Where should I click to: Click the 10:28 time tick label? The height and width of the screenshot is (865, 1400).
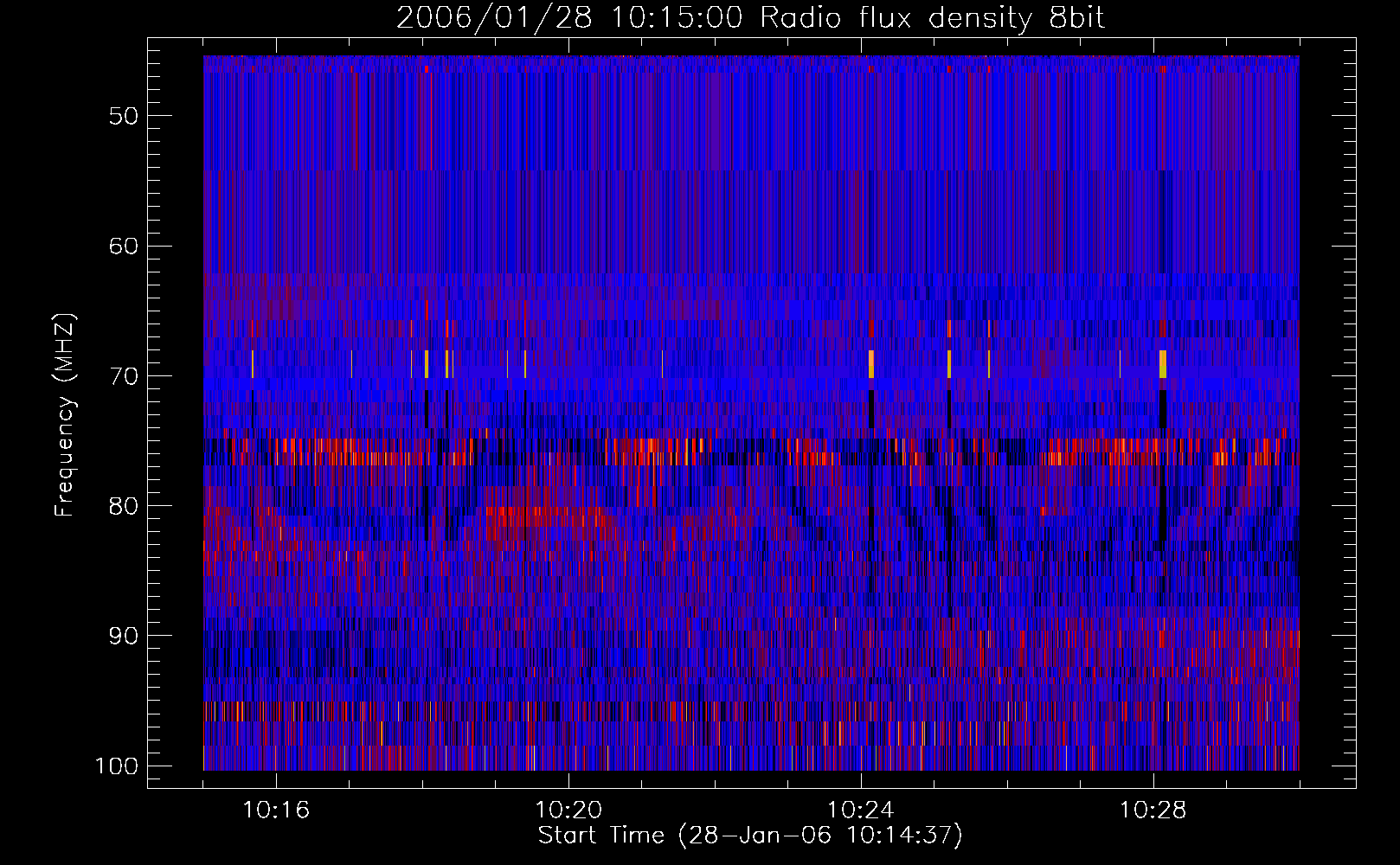[x=1153, y=811]
